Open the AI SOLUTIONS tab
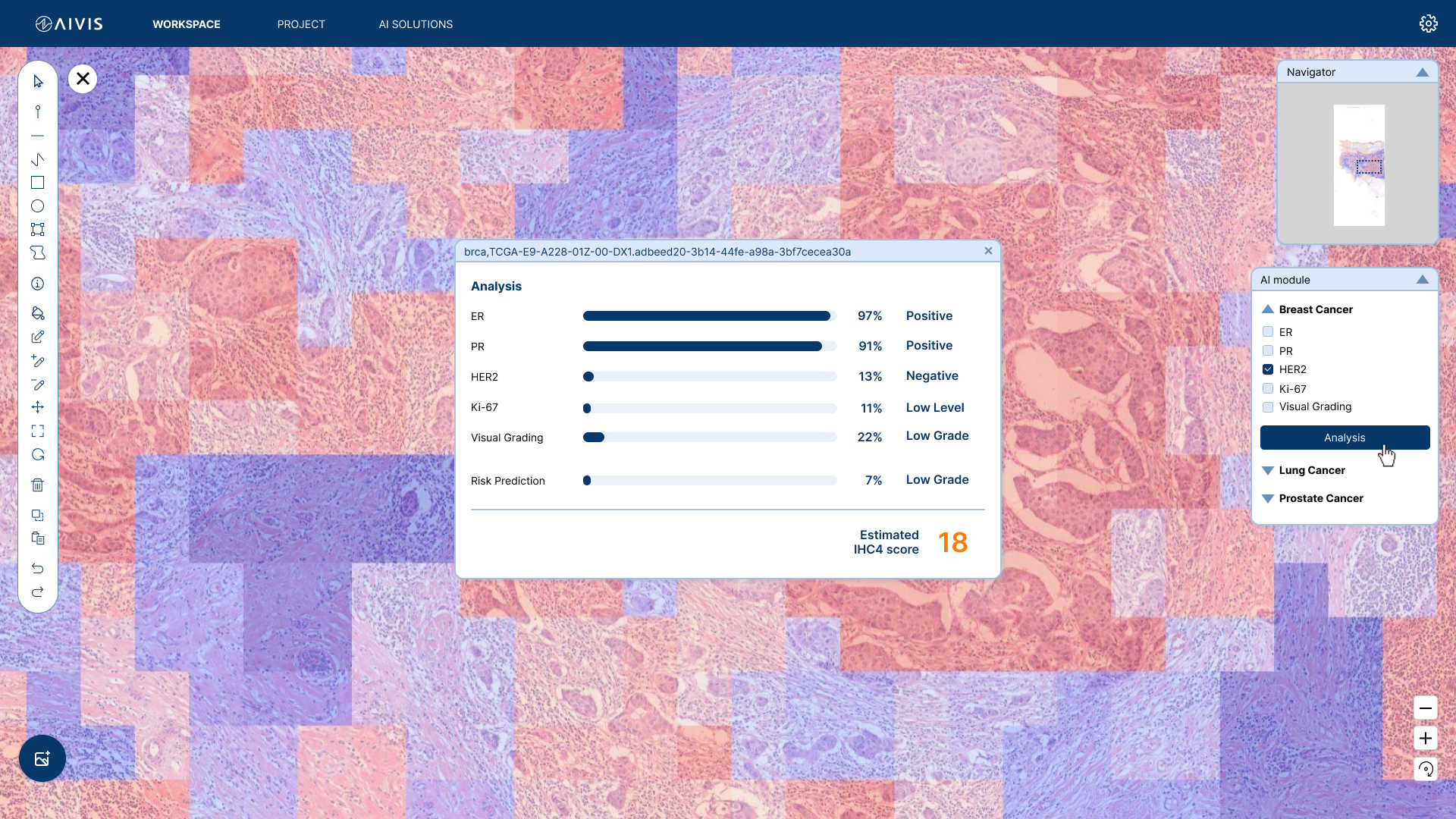Viewport: 1456px width, 819px height. pyautogui.click(x=416, y=24)
